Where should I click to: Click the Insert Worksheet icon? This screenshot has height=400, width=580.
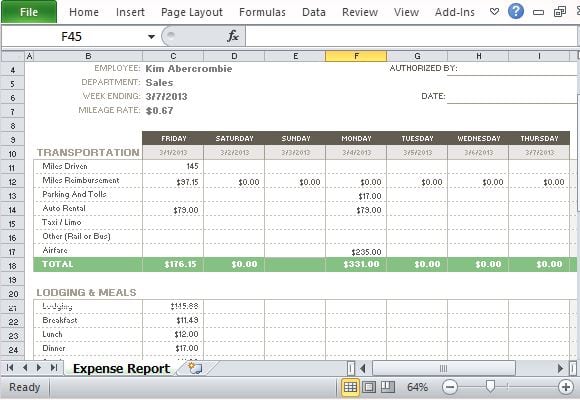pos(195,368)
